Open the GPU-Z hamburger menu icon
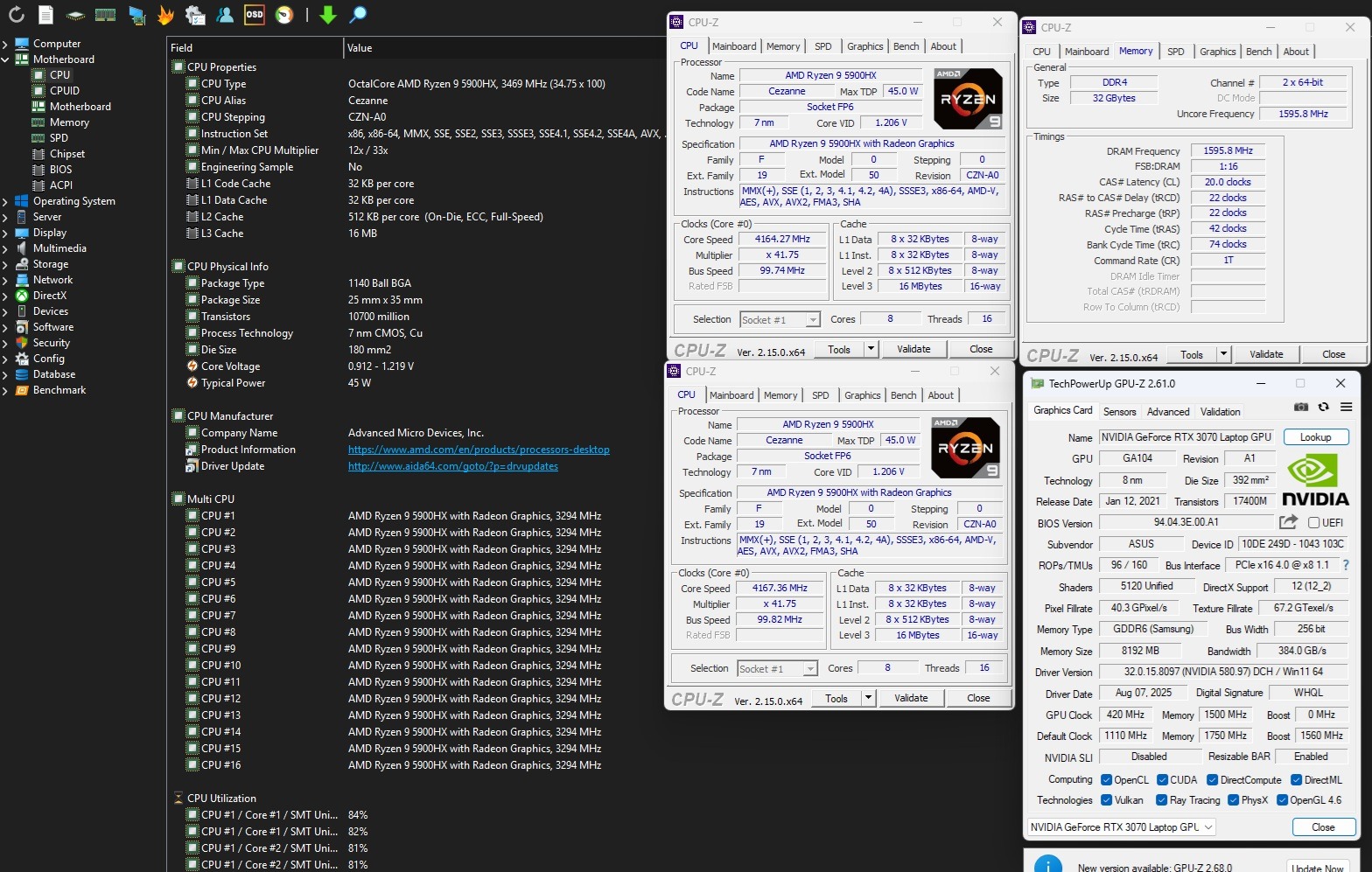The image size is (1372, 872). 1347,408
